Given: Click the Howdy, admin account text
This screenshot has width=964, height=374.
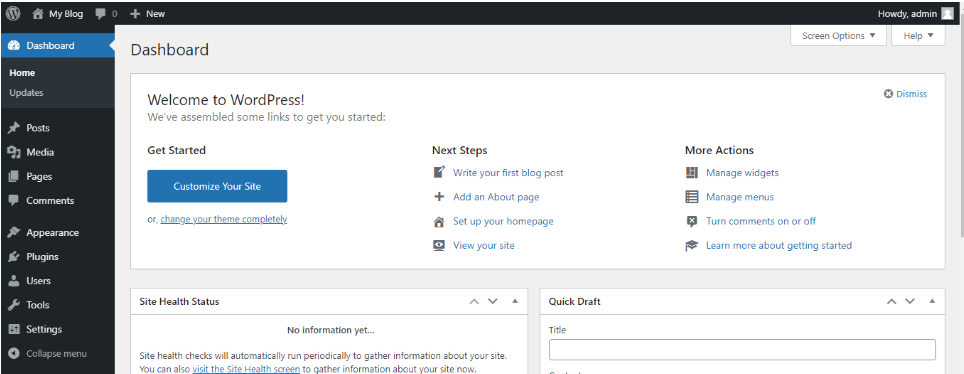Looking at the screenshot, I should tap(907, 14).
